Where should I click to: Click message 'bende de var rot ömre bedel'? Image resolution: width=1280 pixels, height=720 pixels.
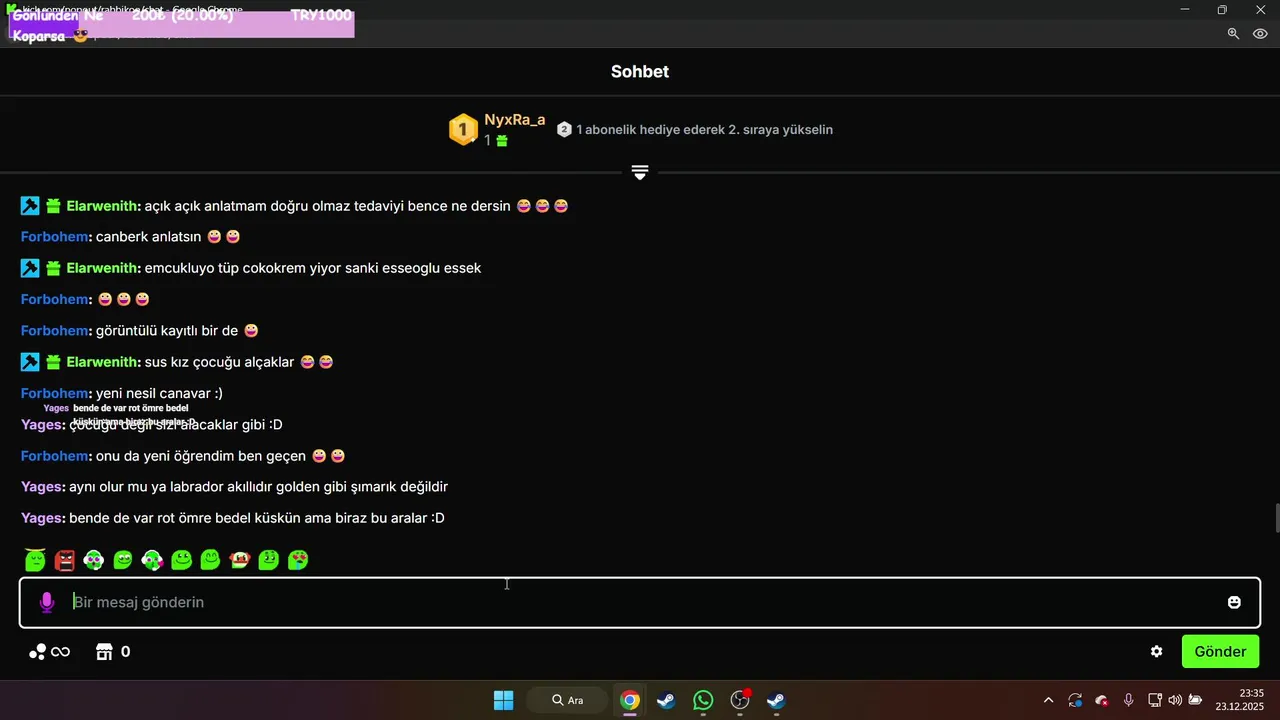tap(257, 518)
